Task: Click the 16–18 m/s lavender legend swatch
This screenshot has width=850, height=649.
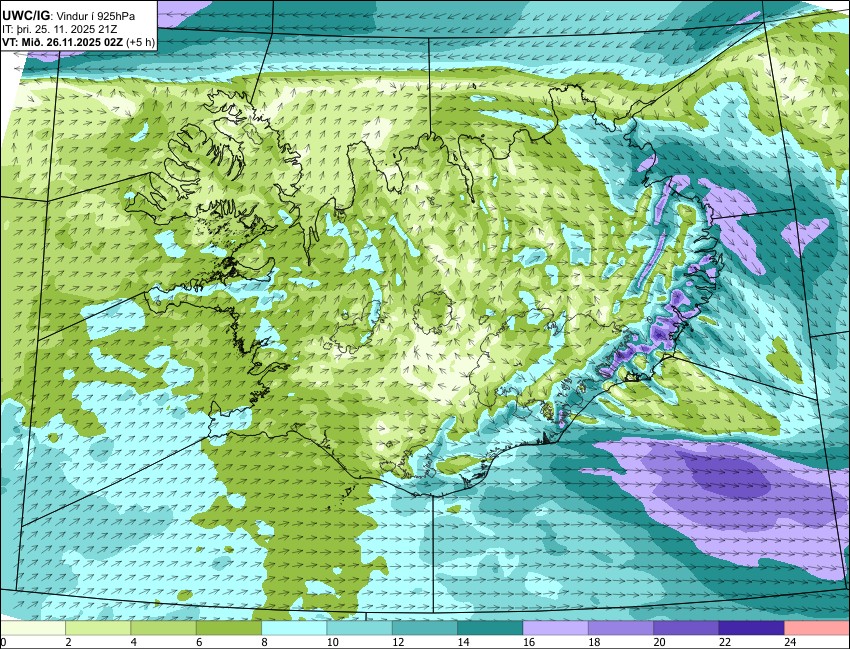Action: click(556, 628)
